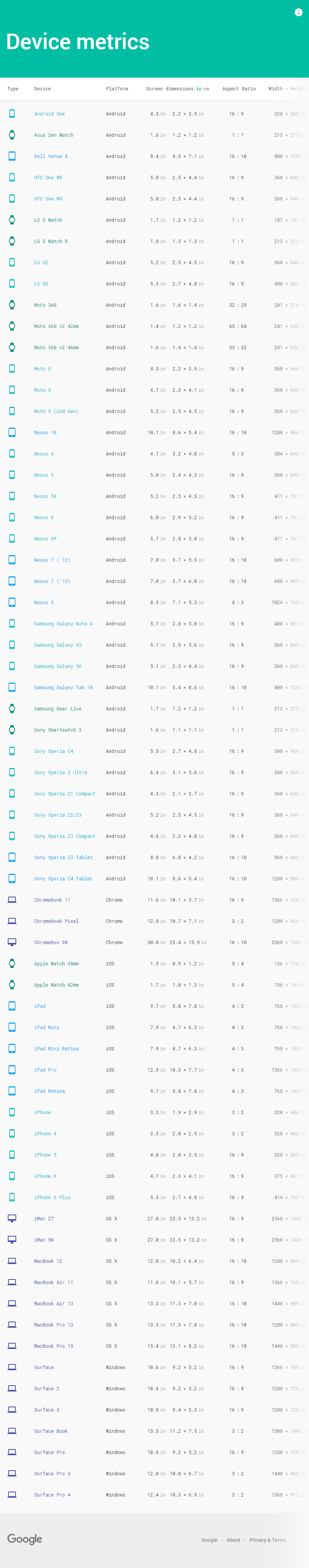This screenshot has height=1568, width=309.
Task: Sort the table by Type column
Action: (x=13, y=89)
